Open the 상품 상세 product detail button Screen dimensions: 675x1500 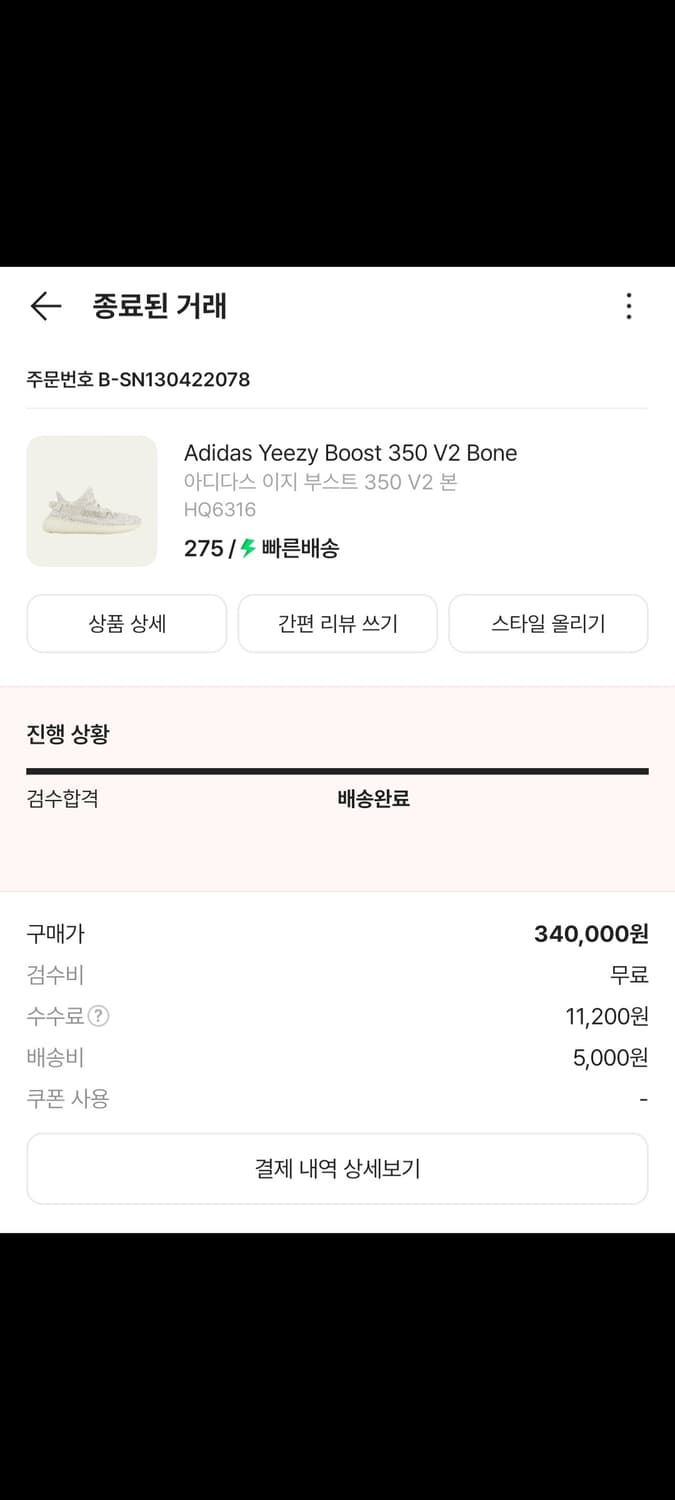tap(126, 623)
